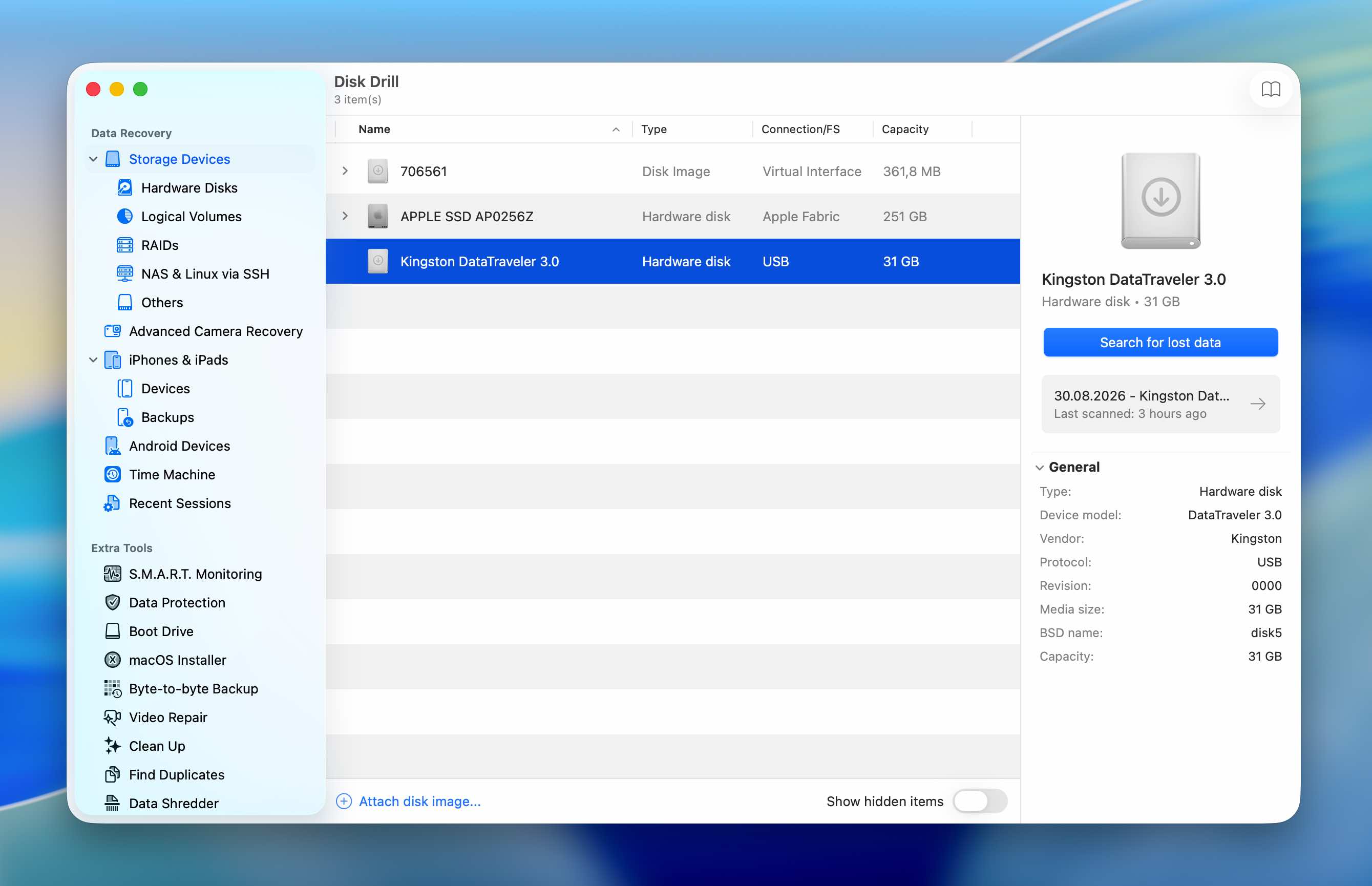The height and width of the screenshot is (886, 1372).
Task: Expand the 706561 disk image row
Action: [345, 171]
